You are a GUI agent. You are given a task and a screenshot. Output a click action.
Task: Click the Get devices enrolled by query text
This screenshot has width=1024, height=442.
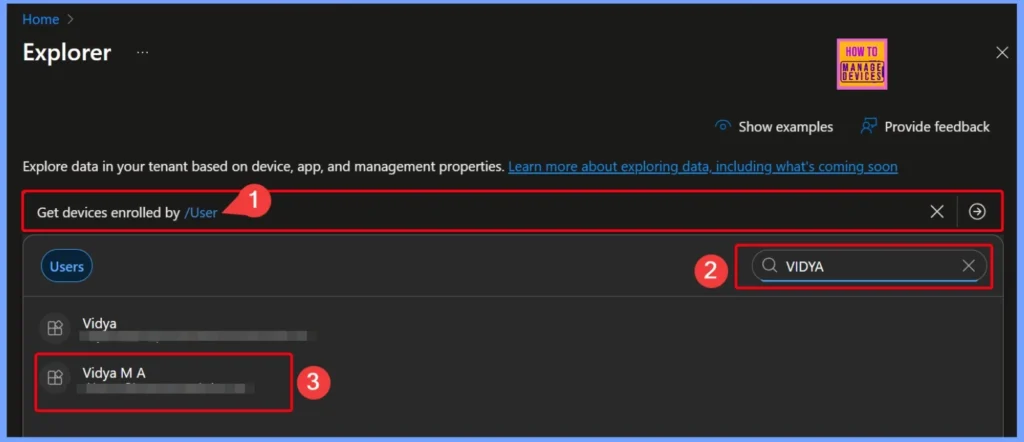(x=108, y=212)
